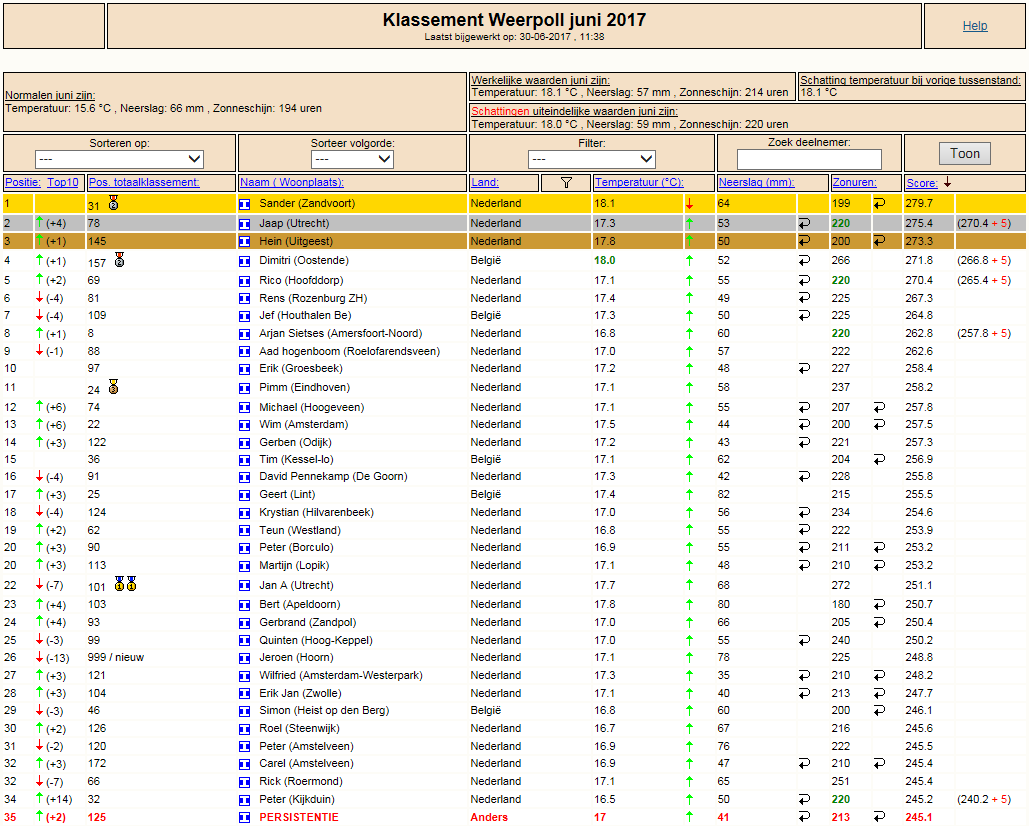Open the Filter dropdown
The width and height of the screenshot is (1029, 826).
591,159
